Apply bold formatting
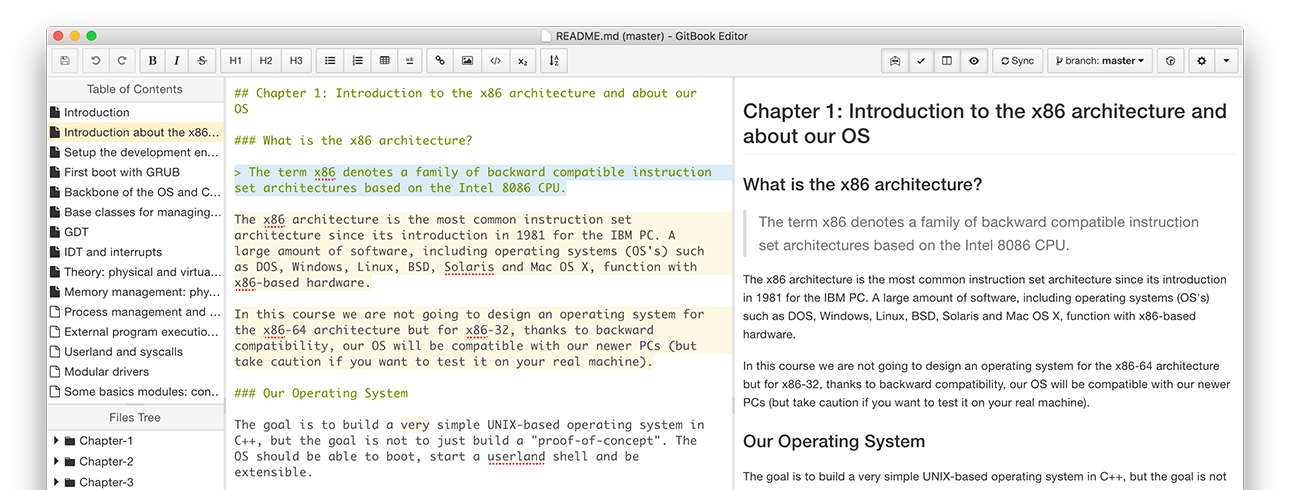Viewport: 1290px width, 490px height. pos(153,61)
